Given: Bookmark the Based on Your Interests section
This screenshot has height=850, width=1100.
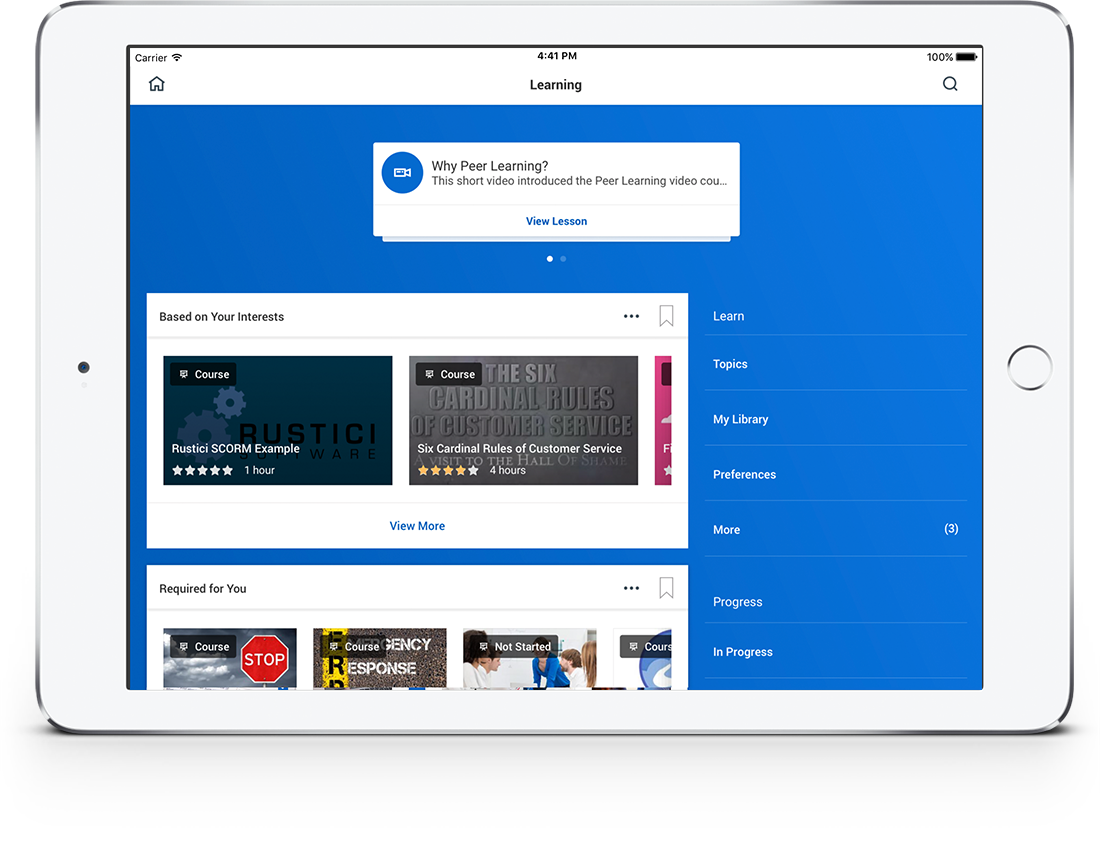Looking at the screenshot, I should tap(666, 315).
